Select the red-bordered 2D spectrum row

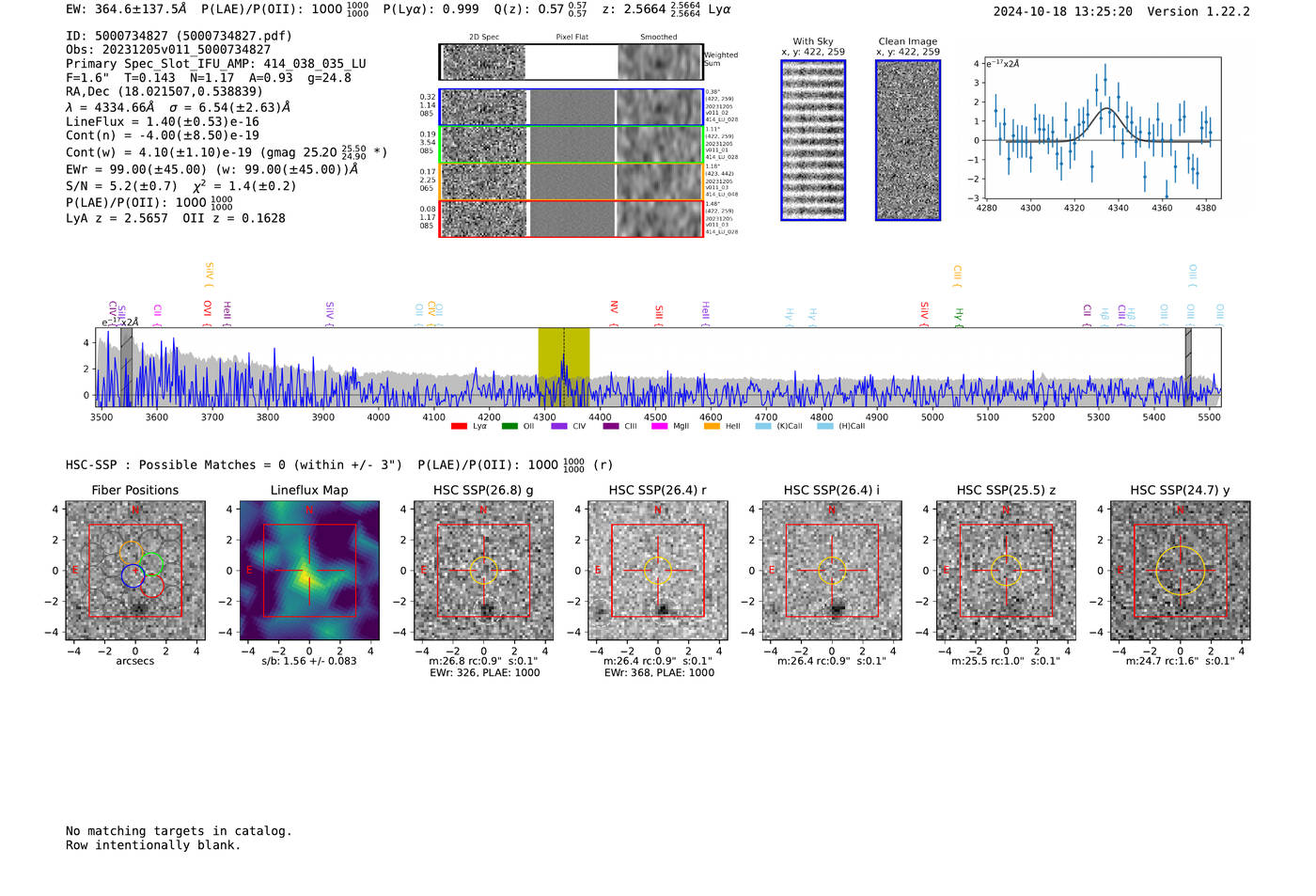(x=571, y=218)
